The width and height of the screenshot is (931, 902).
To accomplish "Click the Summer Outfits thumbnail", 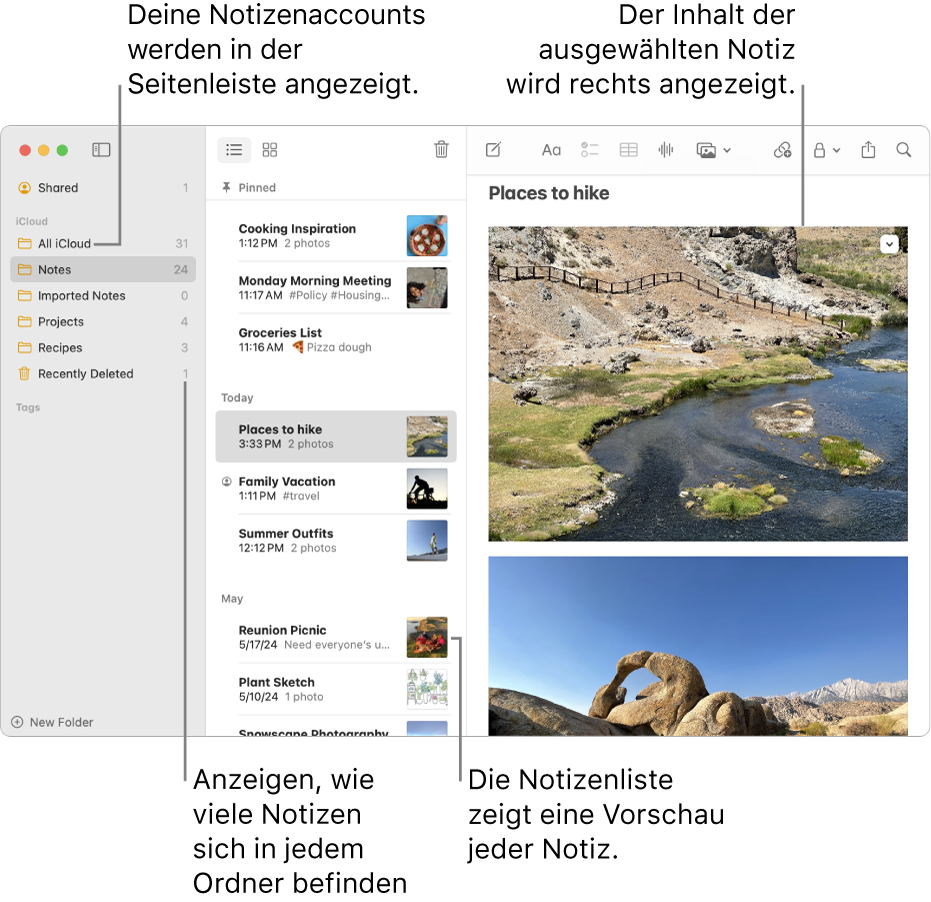I will pyautogui.click(x=427, y=541).
